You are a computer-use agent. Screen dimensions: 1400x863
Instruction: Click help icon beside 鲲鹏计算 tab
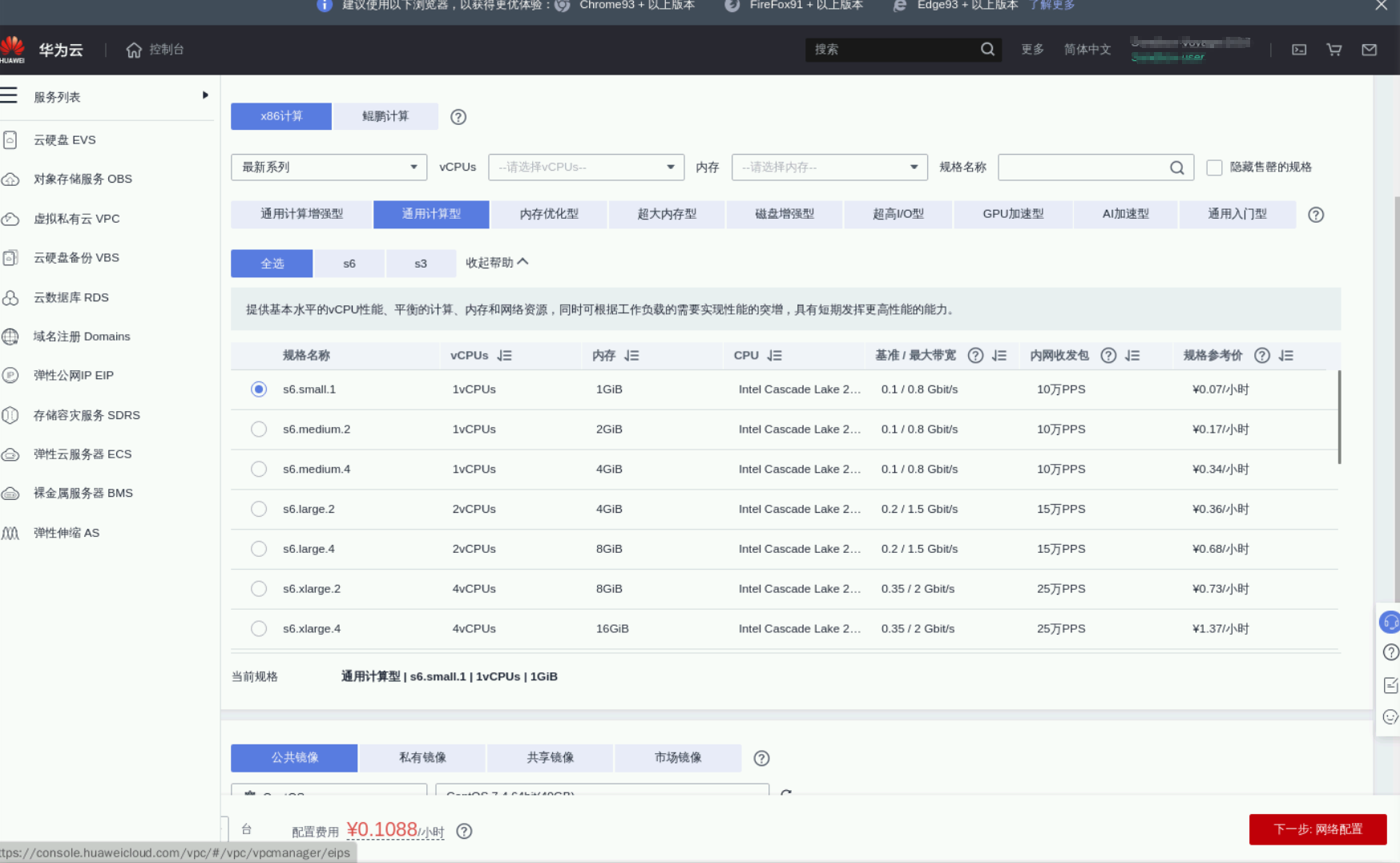coord(458,117)
